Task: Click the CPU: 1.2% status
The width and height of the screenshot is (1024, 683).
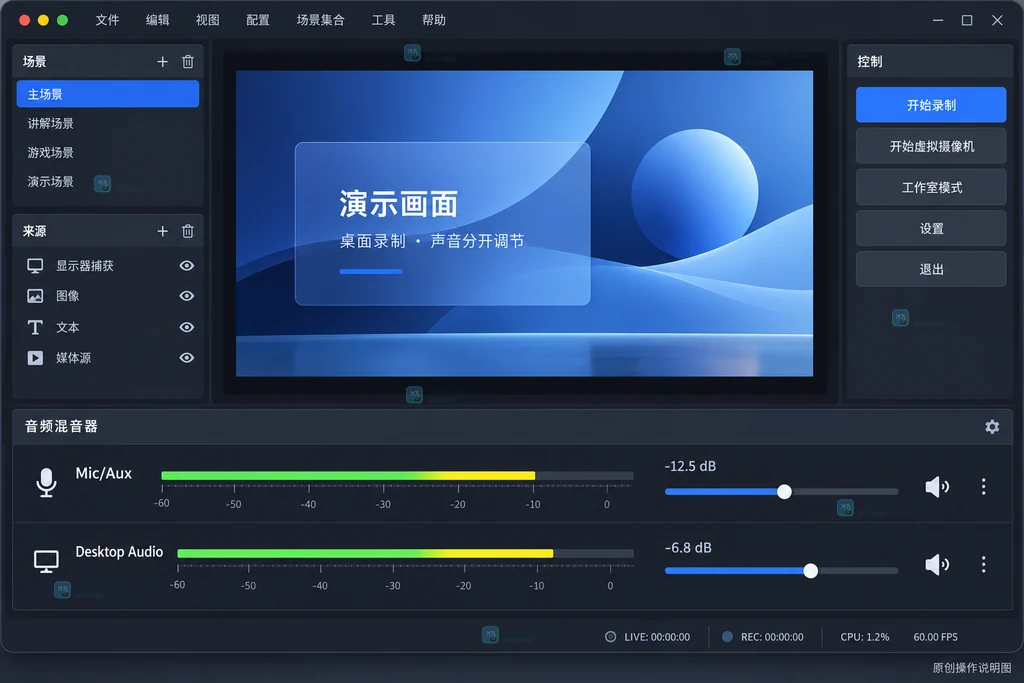Action: point(865,637)
